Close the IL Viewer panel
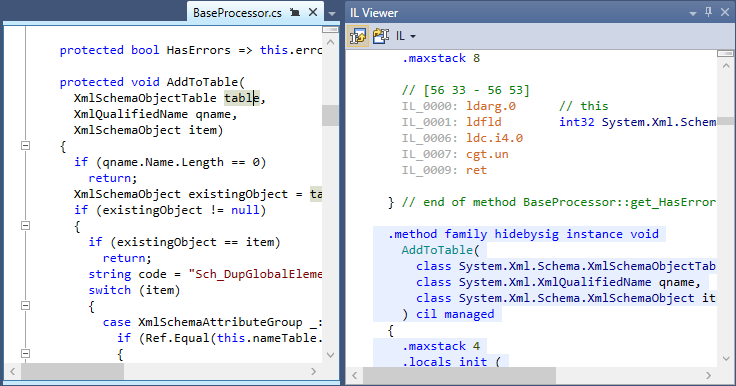 [725, 13]
